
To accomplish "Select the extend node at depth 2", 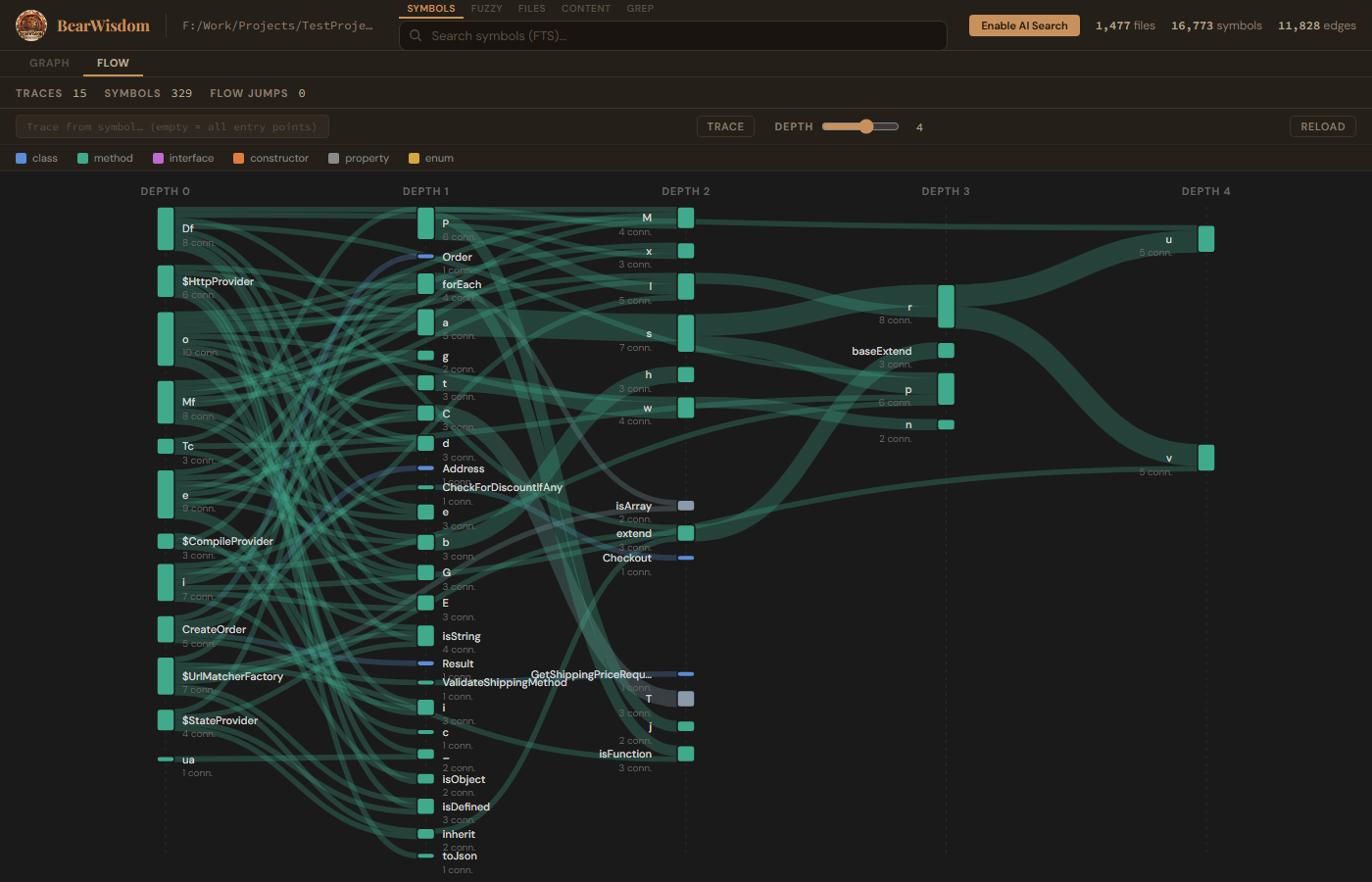I will 686,533.
